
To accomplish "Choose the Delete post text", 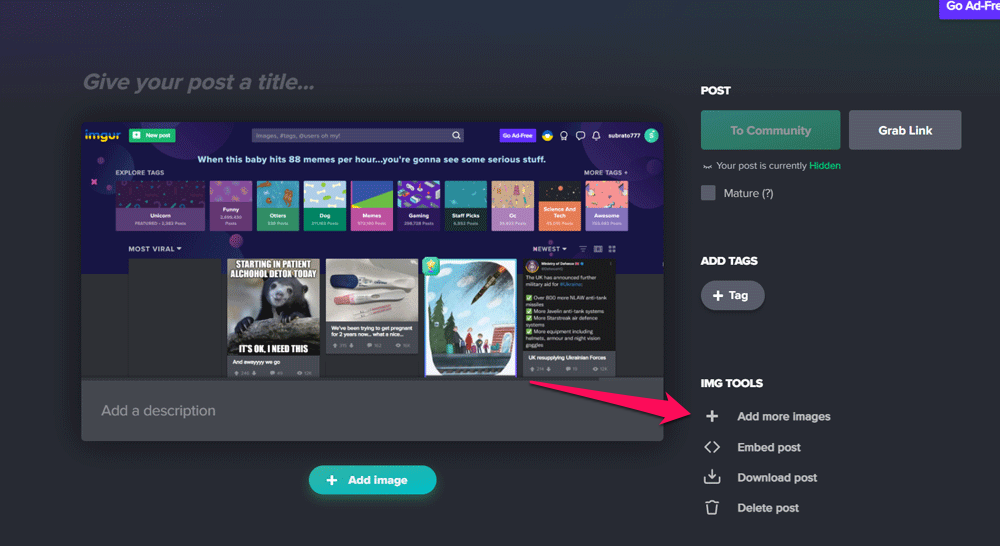I will [768, 508].
